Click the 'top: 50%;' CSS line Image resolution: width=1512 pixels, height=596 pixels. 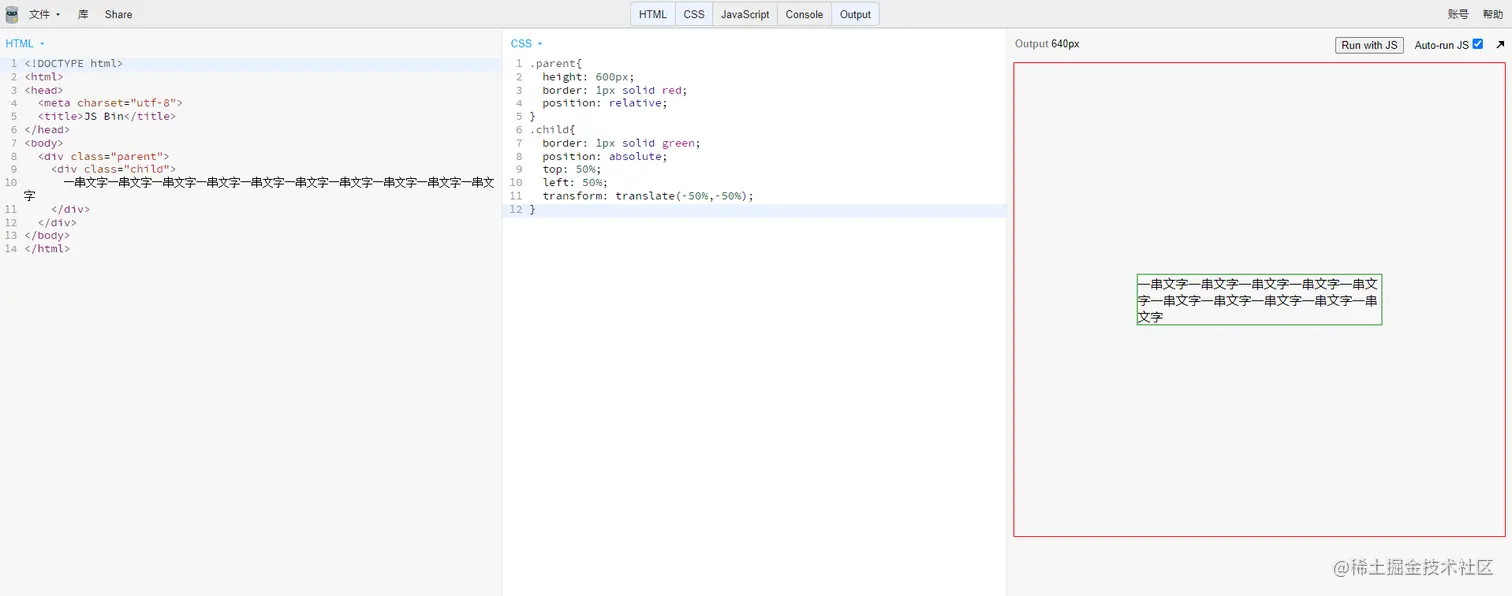[573, 169]
